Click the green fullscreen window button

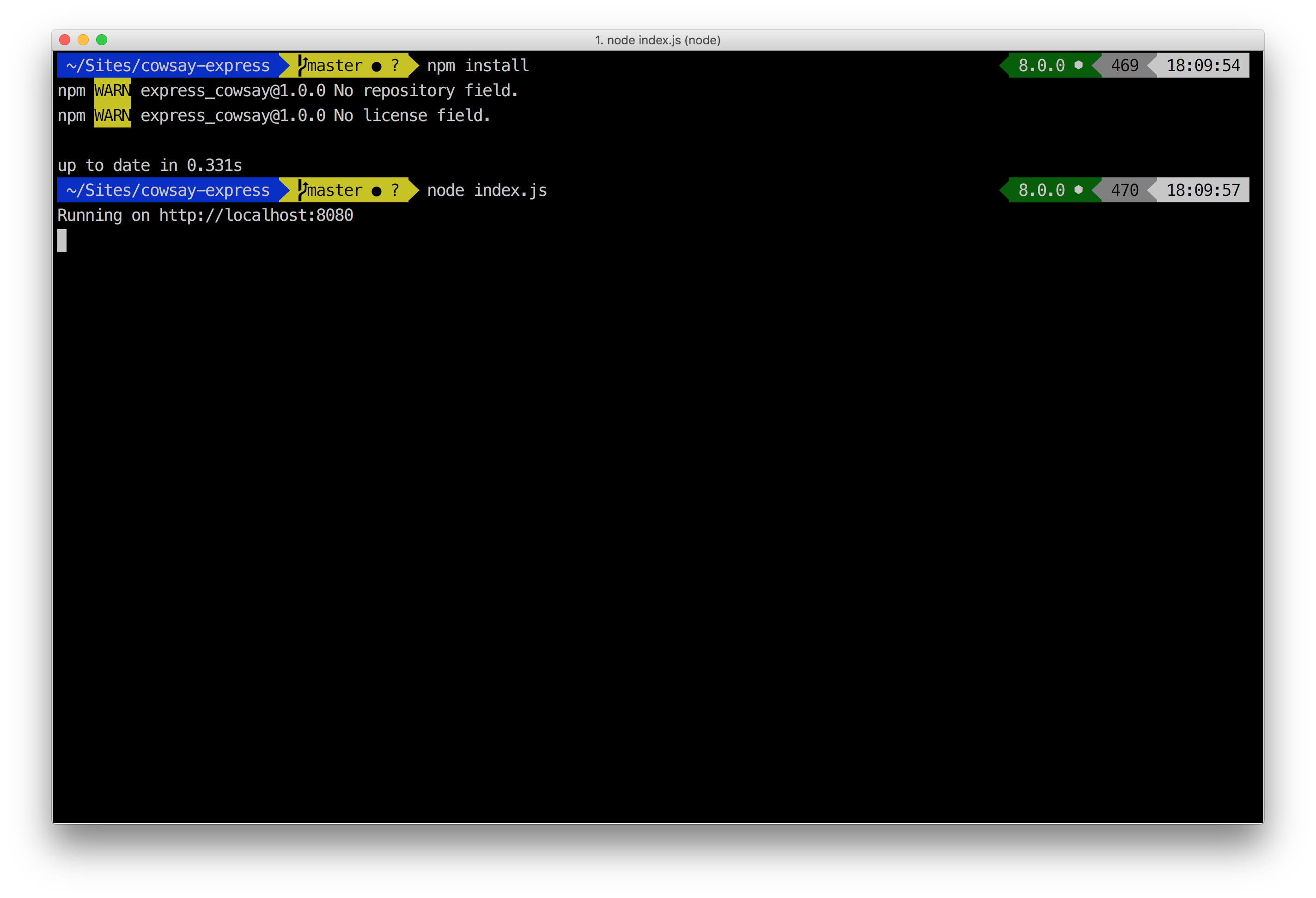(x=102, y=40)
